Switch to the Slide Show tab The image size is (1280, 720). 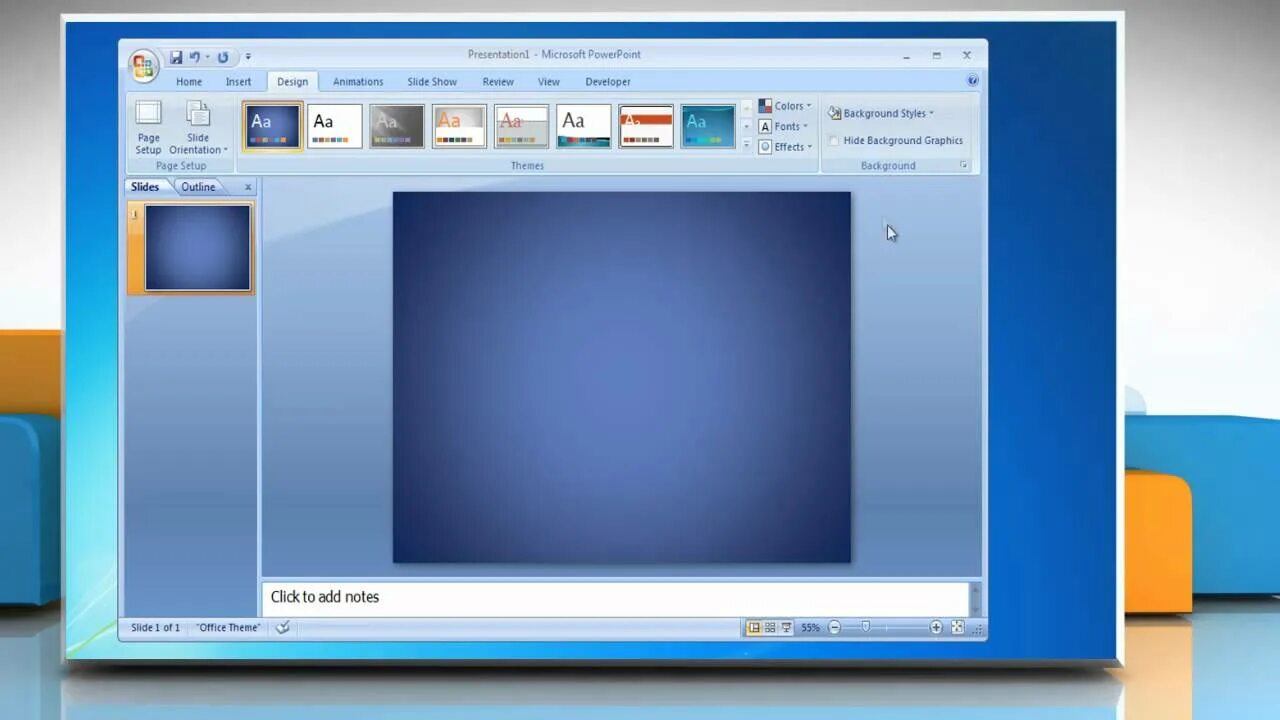(432, 82)
